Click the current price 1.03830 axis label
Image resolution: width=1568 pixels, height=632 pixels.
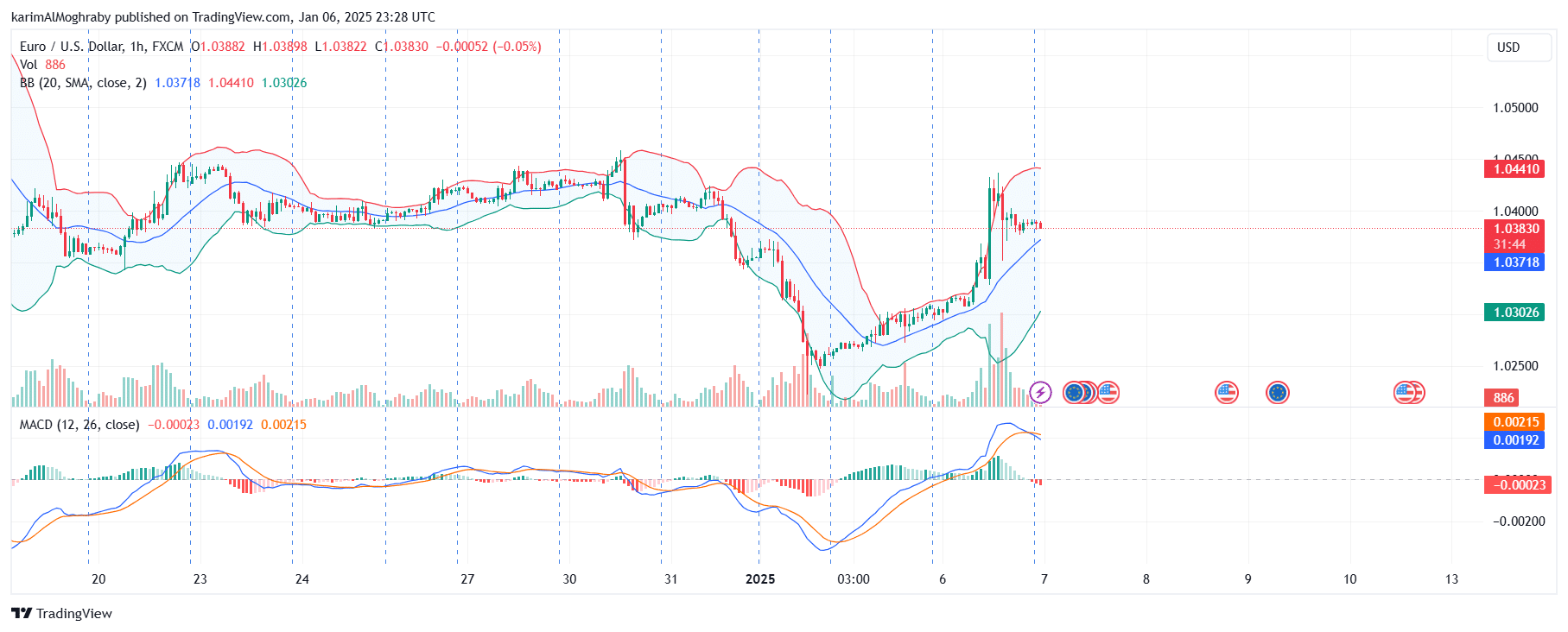[1514, 229]
